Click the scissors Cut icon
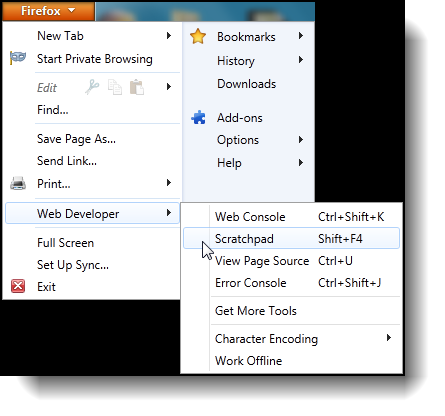 coord(92,87)
